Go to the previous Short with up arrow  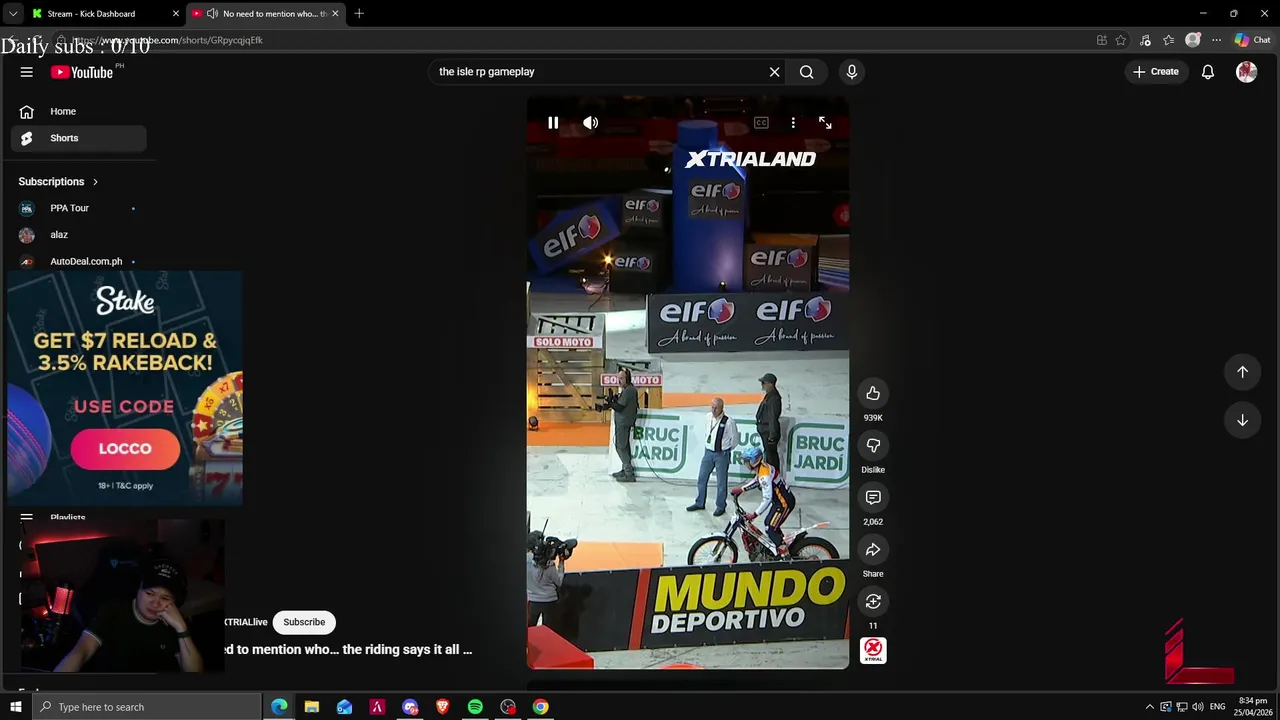[1242, 372]
